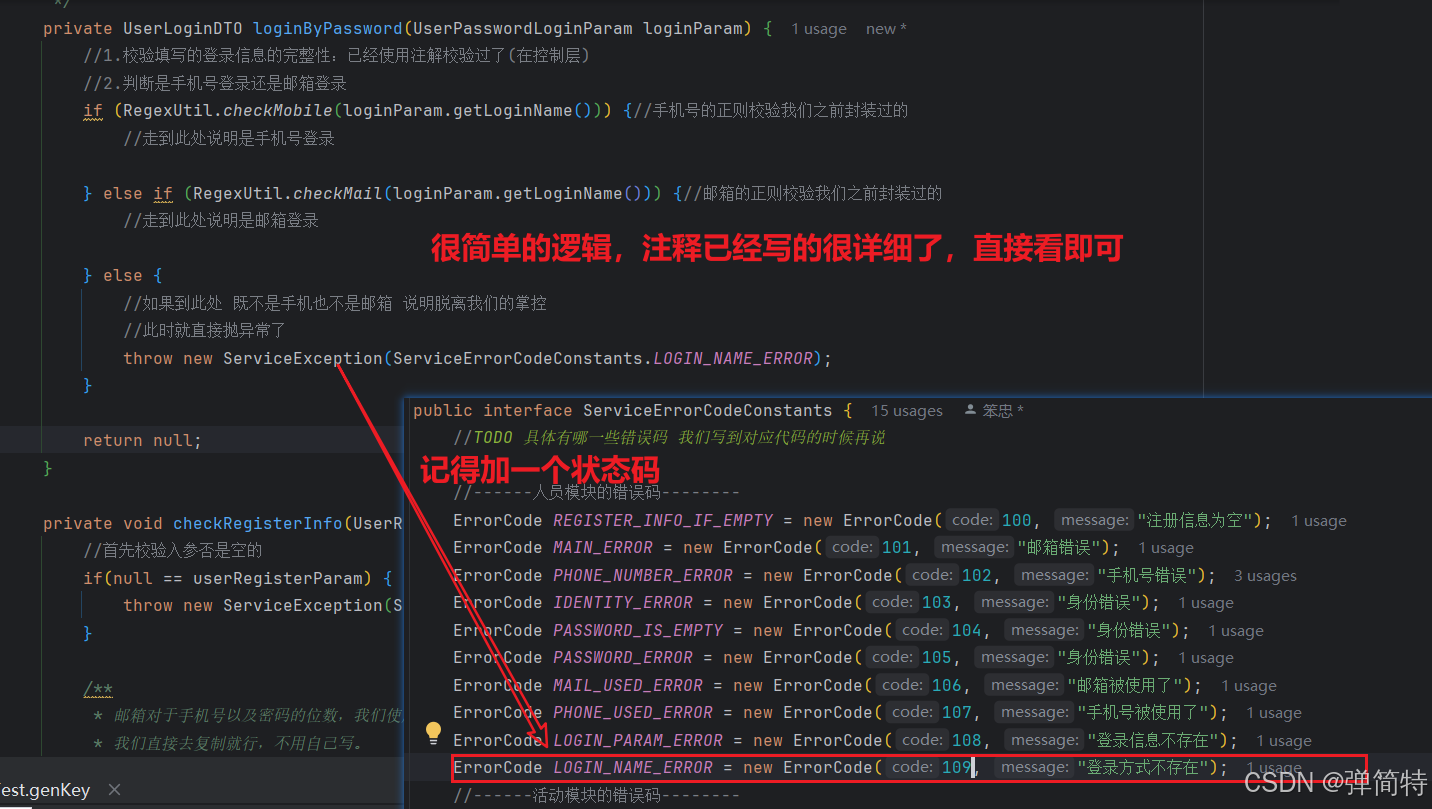Open the '1 usage' hint on the IDENTITY_ERROR line

[x=1206, y=603]
